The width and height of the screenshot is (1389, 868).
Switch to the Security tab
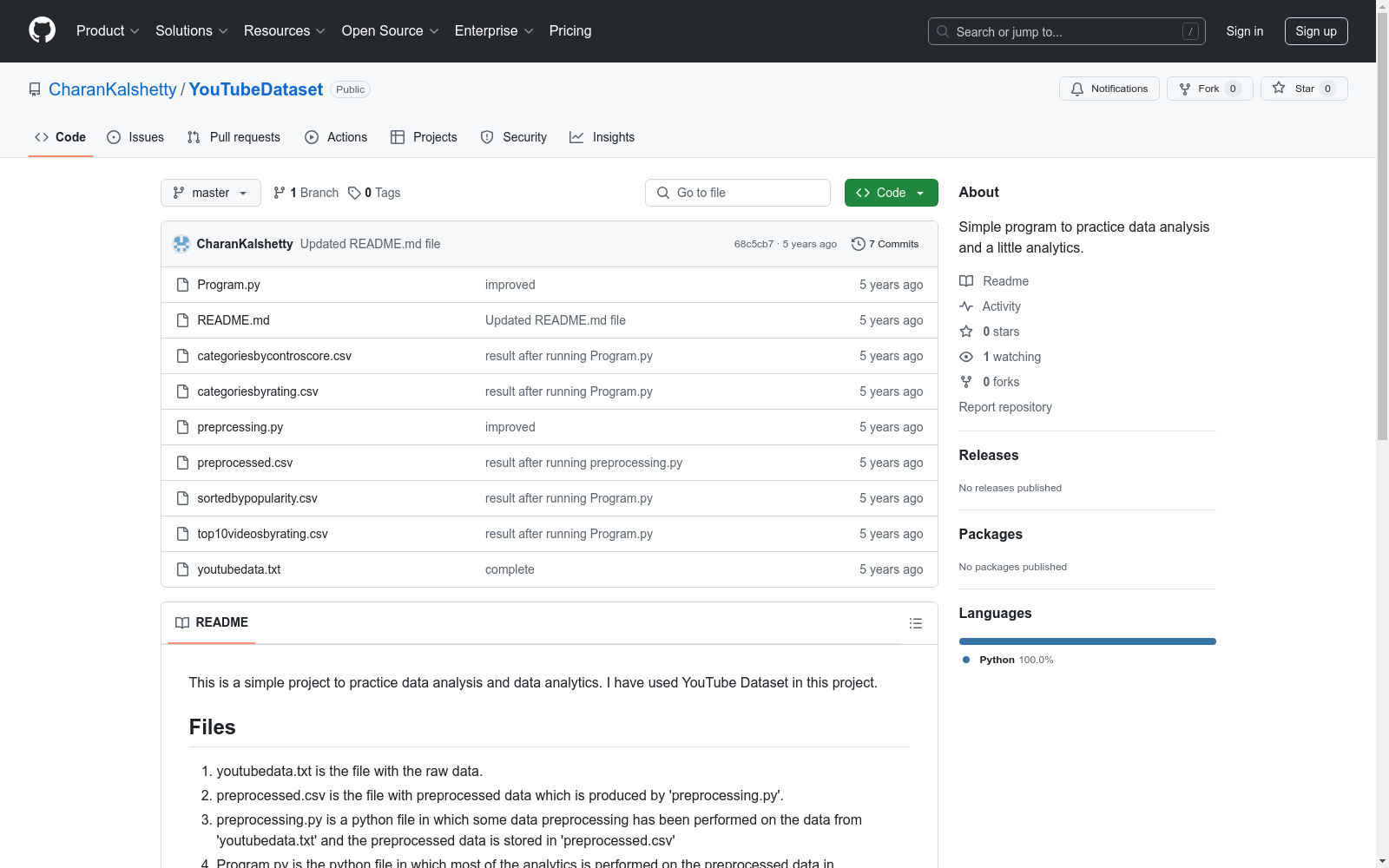514,137
